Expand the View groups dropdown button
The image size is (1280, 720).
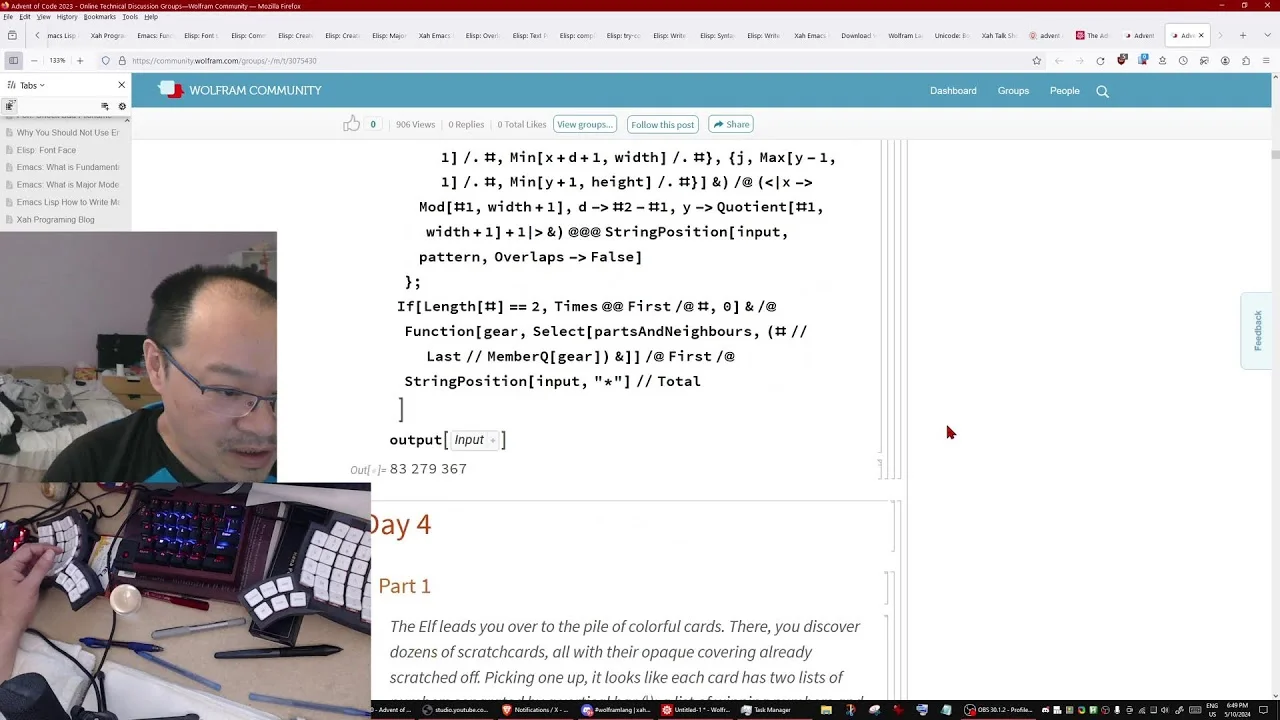[585, 124]
